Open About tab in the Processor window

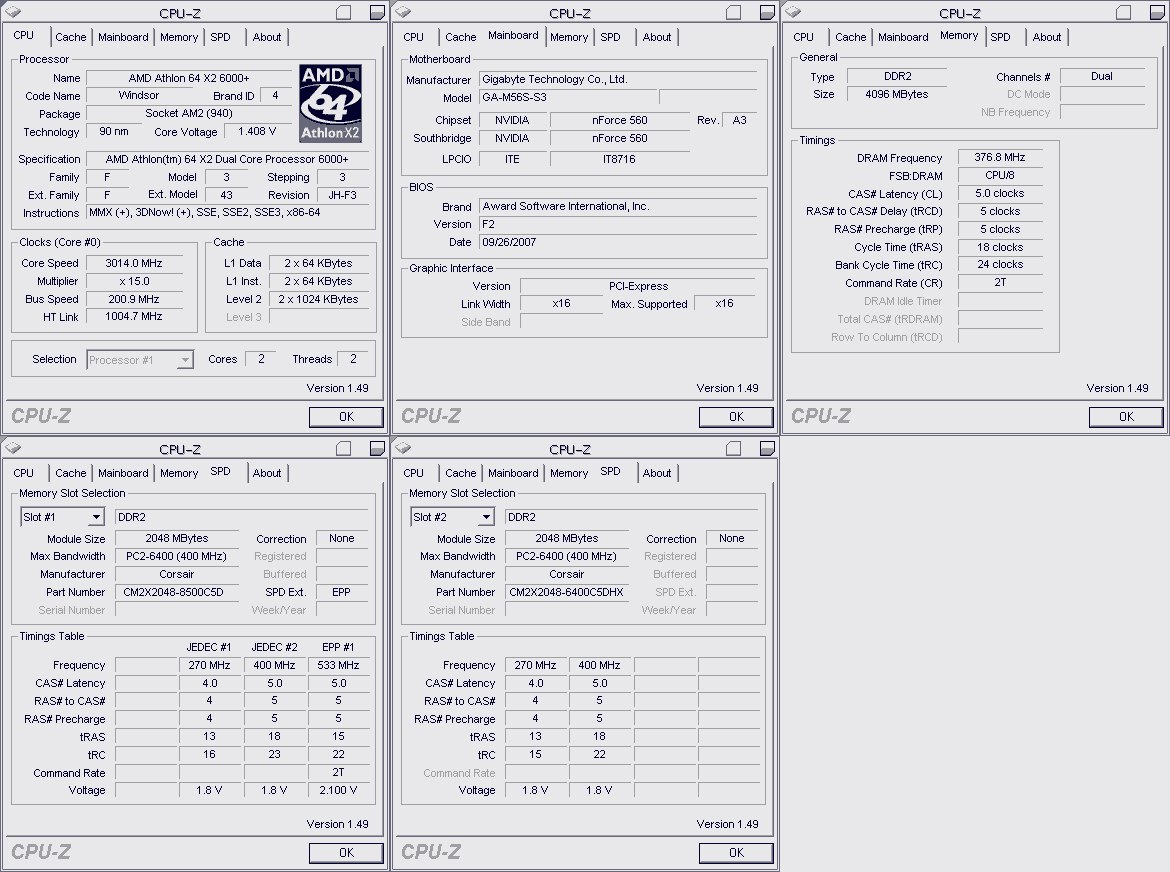pyautogui.click(x=266, y=37)
